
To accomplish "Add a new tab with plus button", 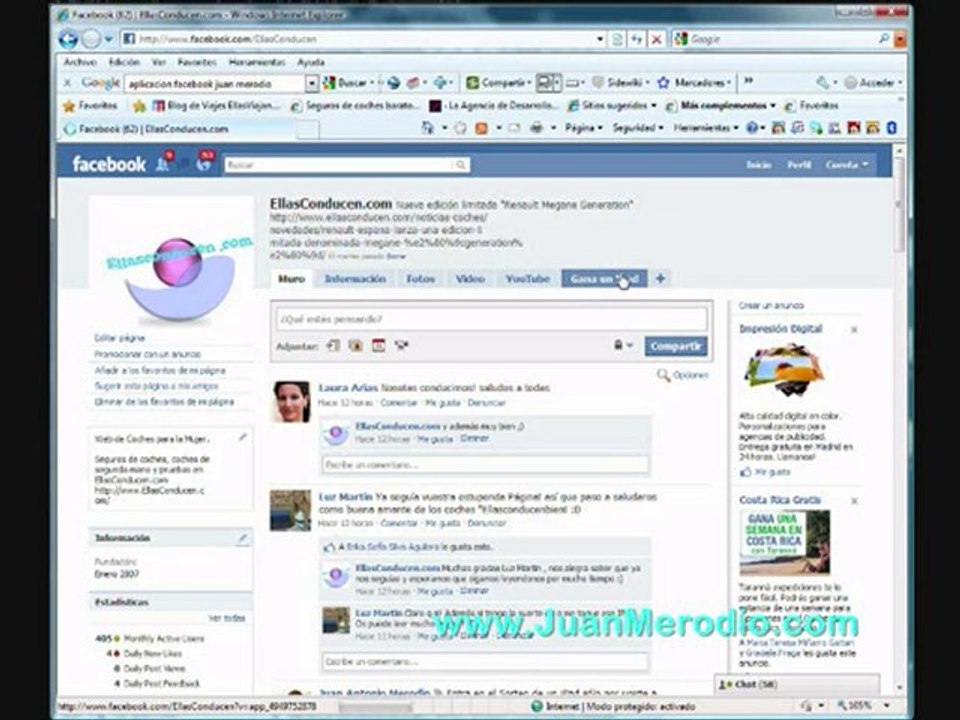I will pos(660,279).
